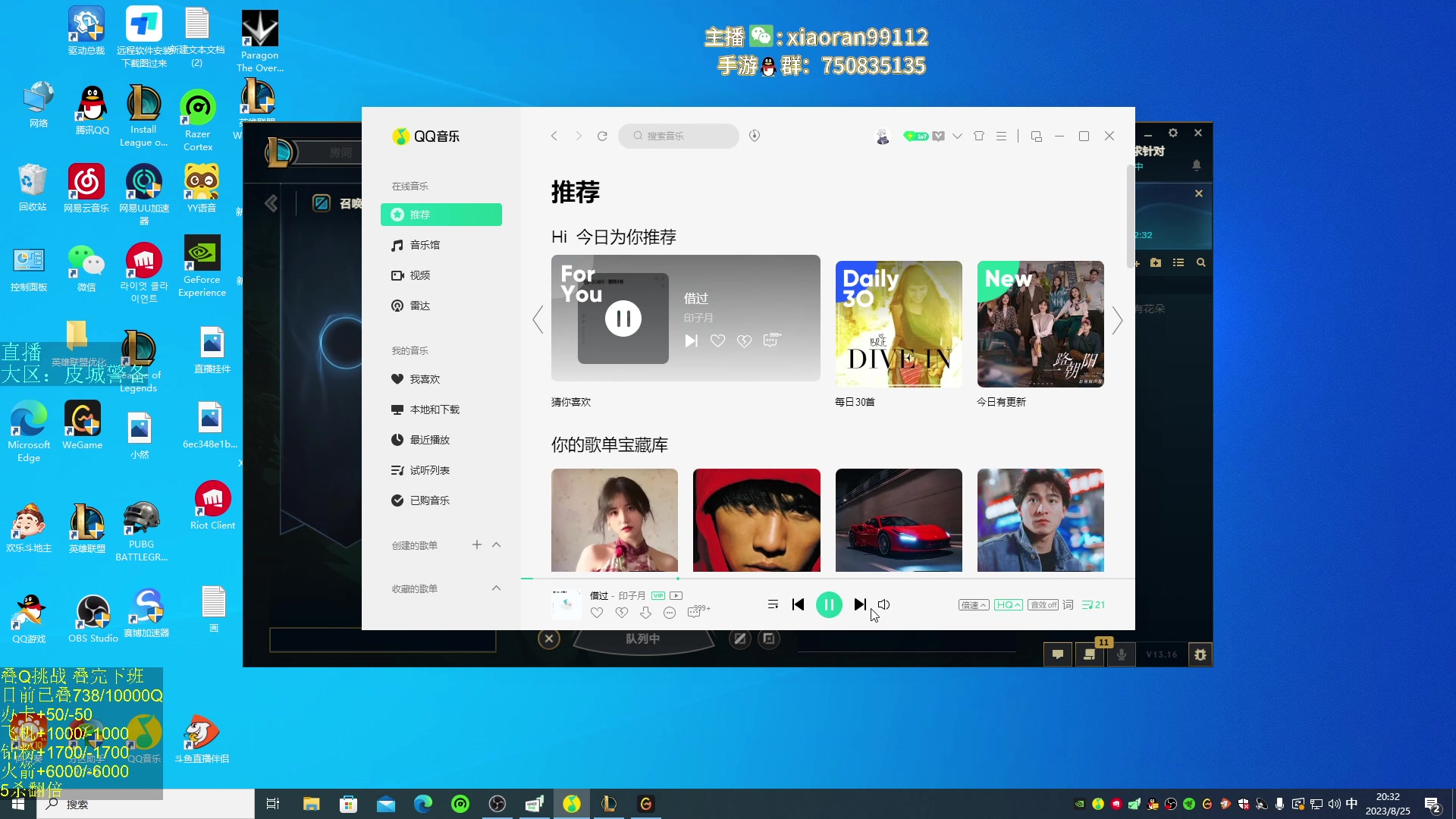Switch to mini player mode icon
This screenshot has width=1456, height=819.
pyautogui.click(x=1037, y=136)
